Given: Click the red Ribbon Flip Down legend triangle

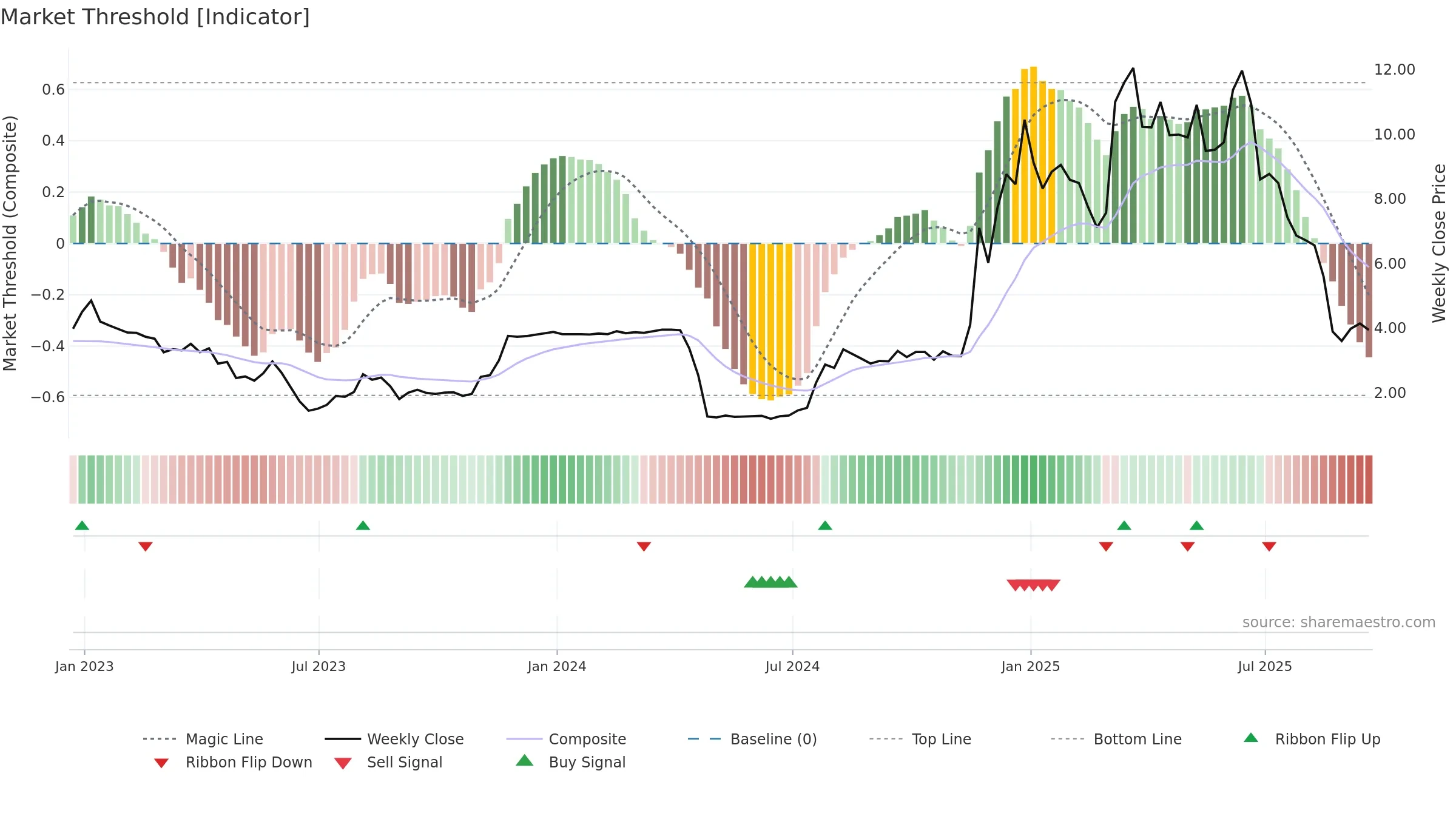Looking at the screenshot, I should click(x=161, y=763).
